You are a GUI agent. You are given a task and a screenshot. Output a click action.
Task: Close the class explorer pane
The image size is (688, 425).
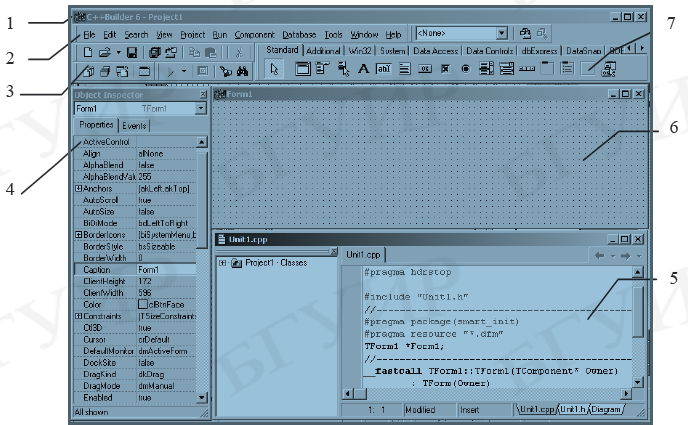pos(333,251)
